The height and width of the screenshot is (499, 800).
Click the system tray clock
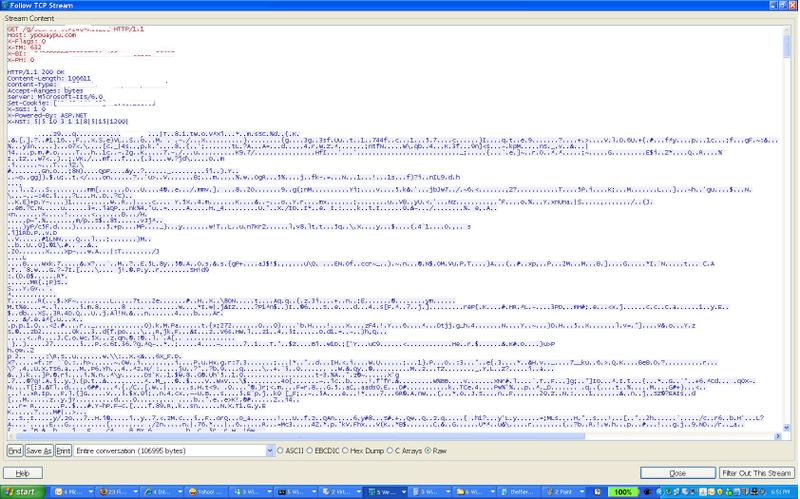tap(781, 492)
